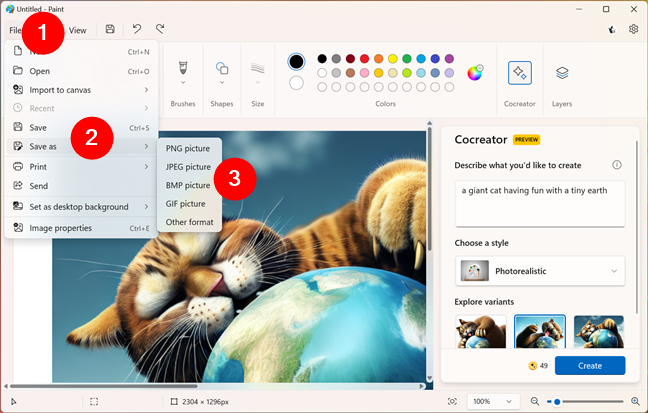Click the zoom slider handle
Viewport: 648px width, 413px height.
click(557, 401)
